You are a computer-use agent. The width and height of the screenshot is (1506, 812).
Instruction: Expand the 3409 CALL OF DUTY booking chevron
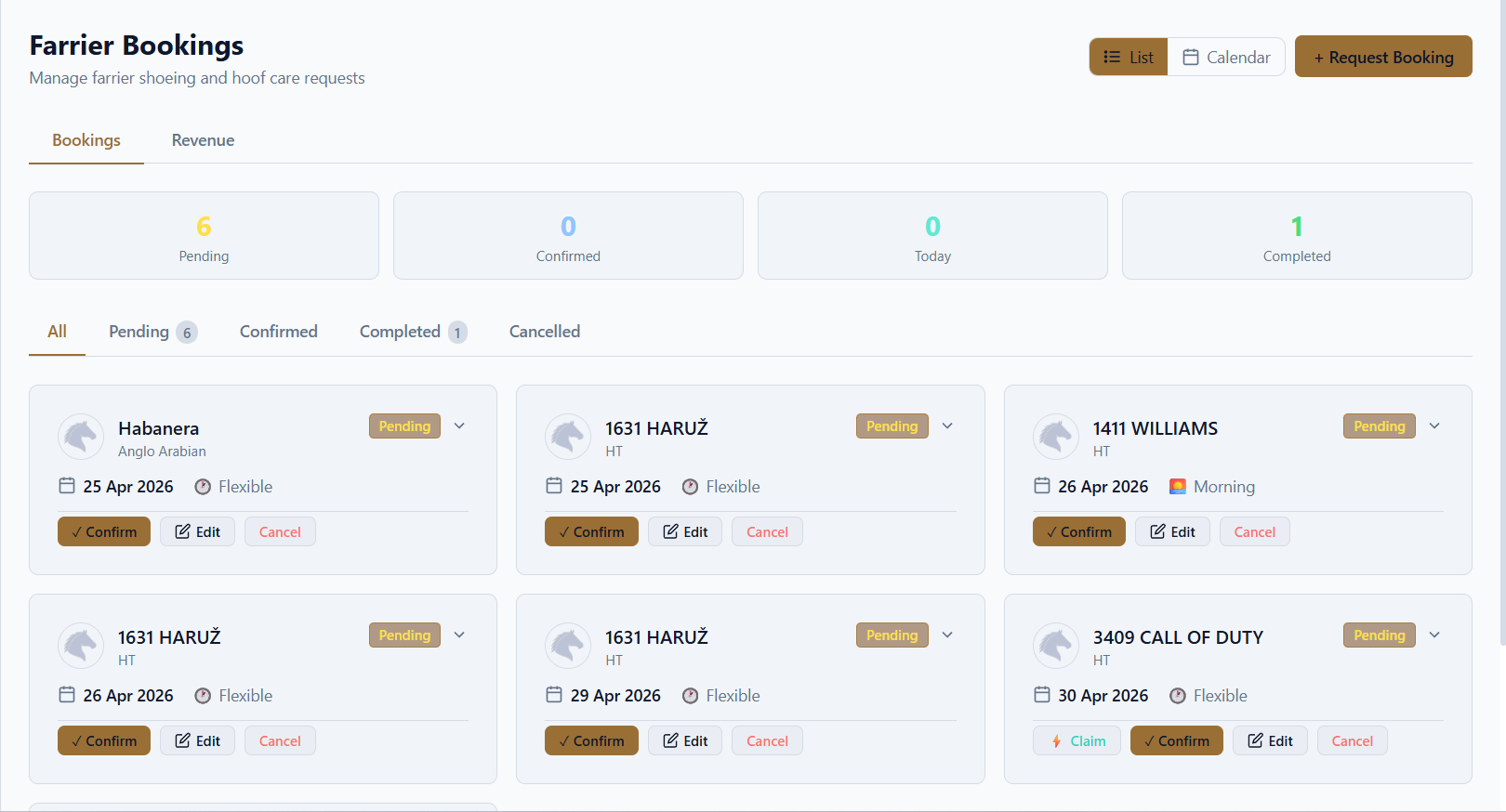point(1434,635)
